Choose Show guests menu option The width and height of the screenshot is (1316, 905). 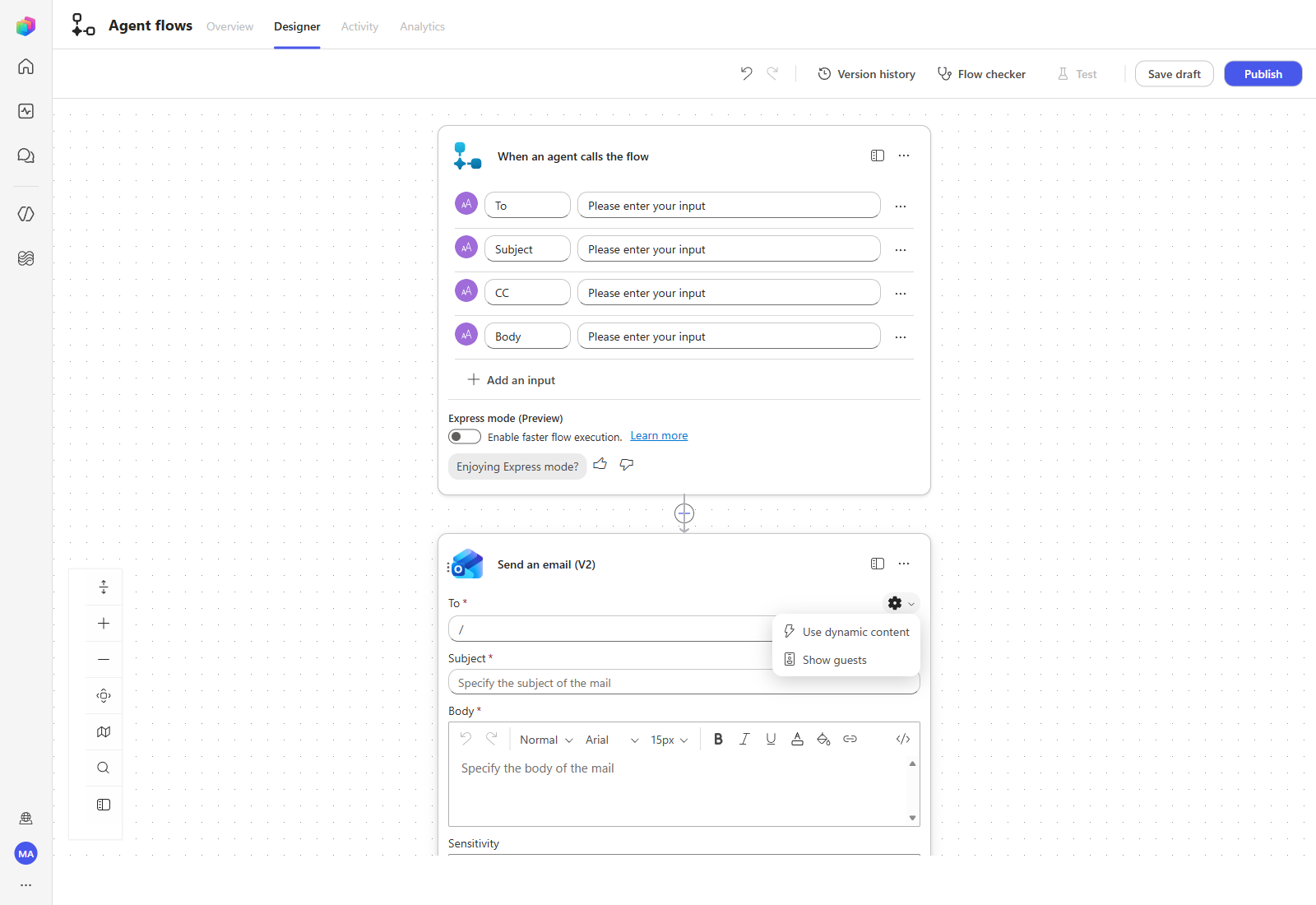[x=846, y=660]
